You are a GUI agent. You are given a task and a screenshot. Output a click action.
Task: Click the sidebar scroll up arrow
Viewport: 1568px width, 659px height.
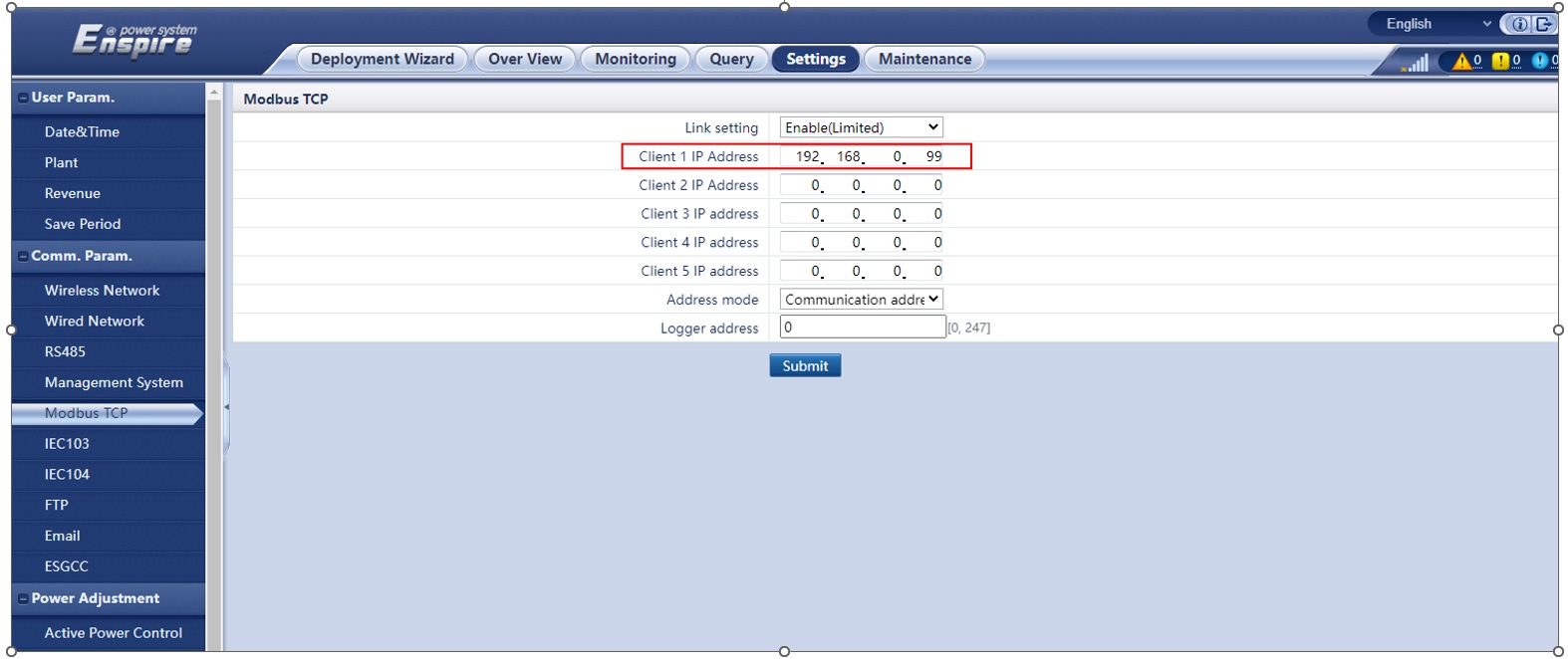(x=213, y=92)
